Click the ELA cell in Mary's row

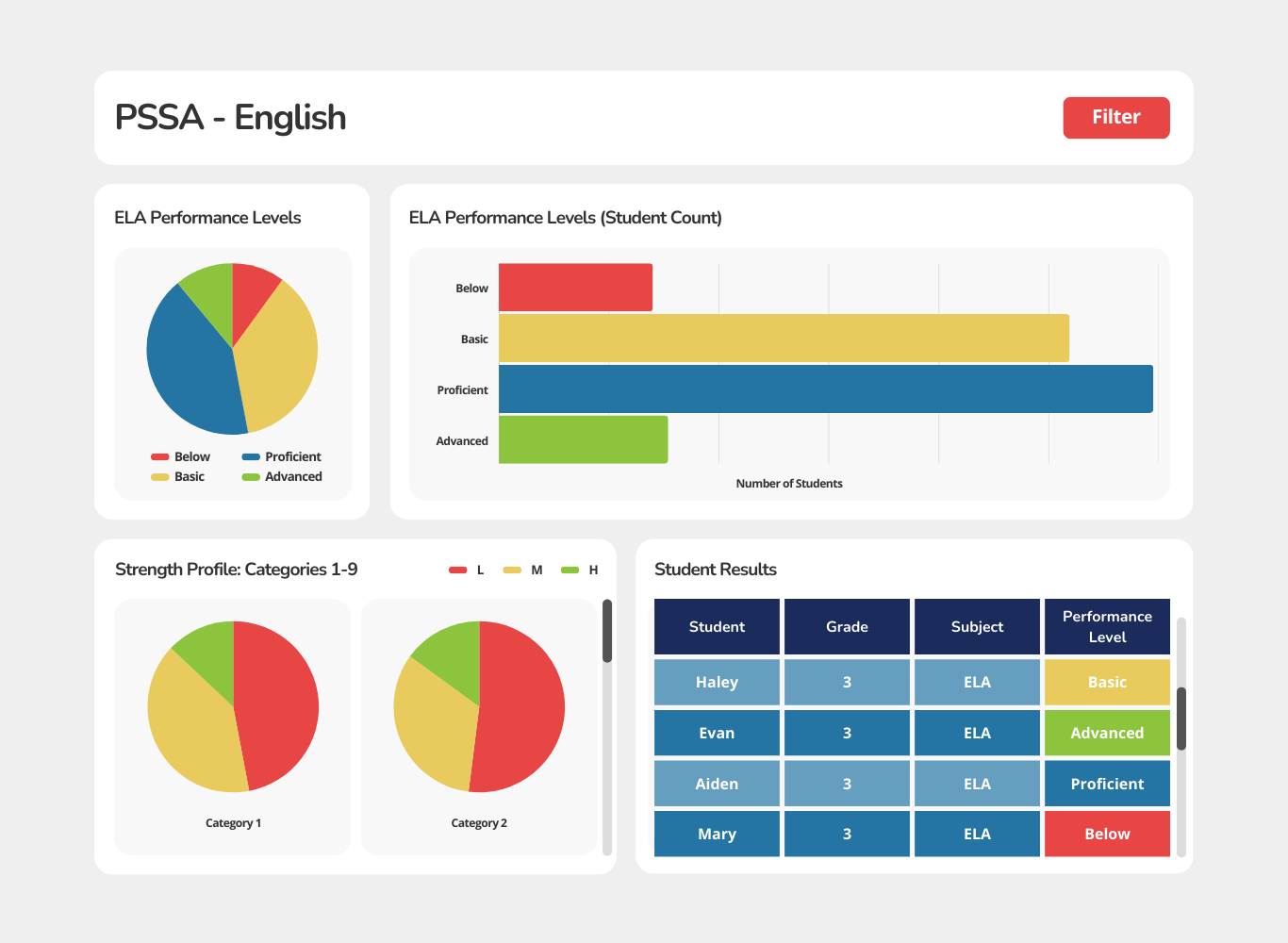click(x=977, y=834)
